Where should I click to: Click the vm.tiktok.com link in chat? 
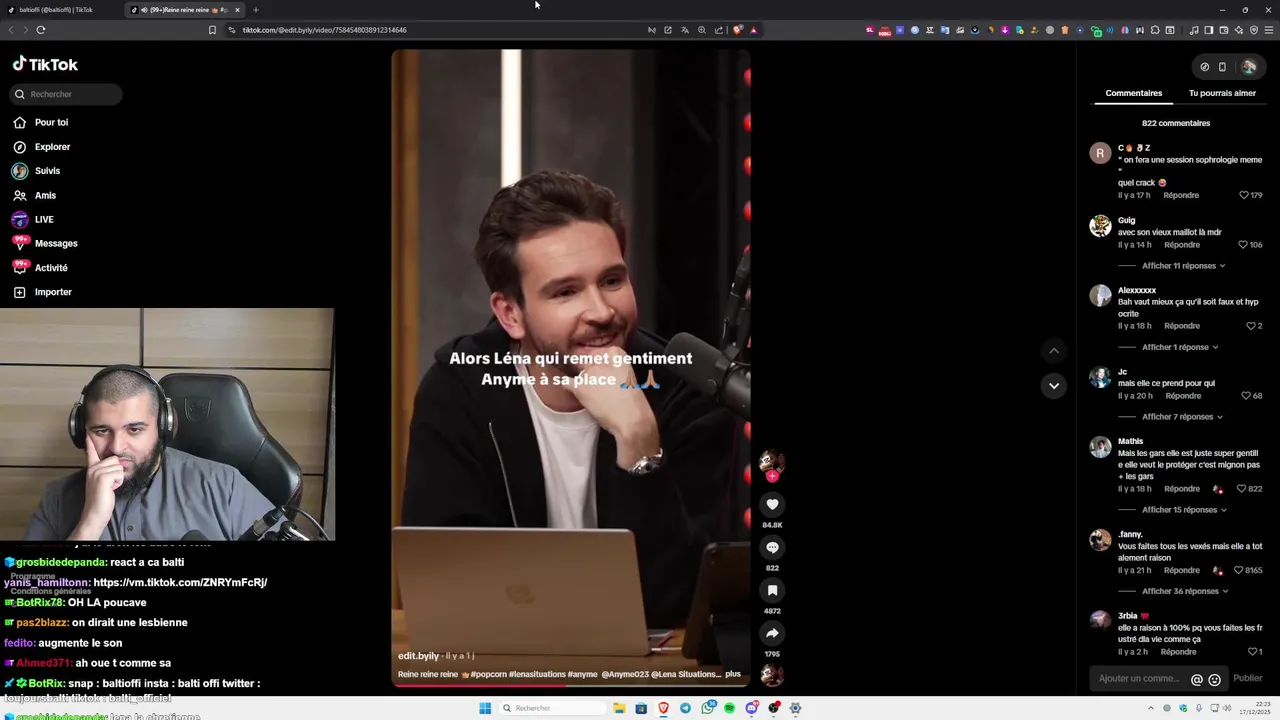pos(180,582)
